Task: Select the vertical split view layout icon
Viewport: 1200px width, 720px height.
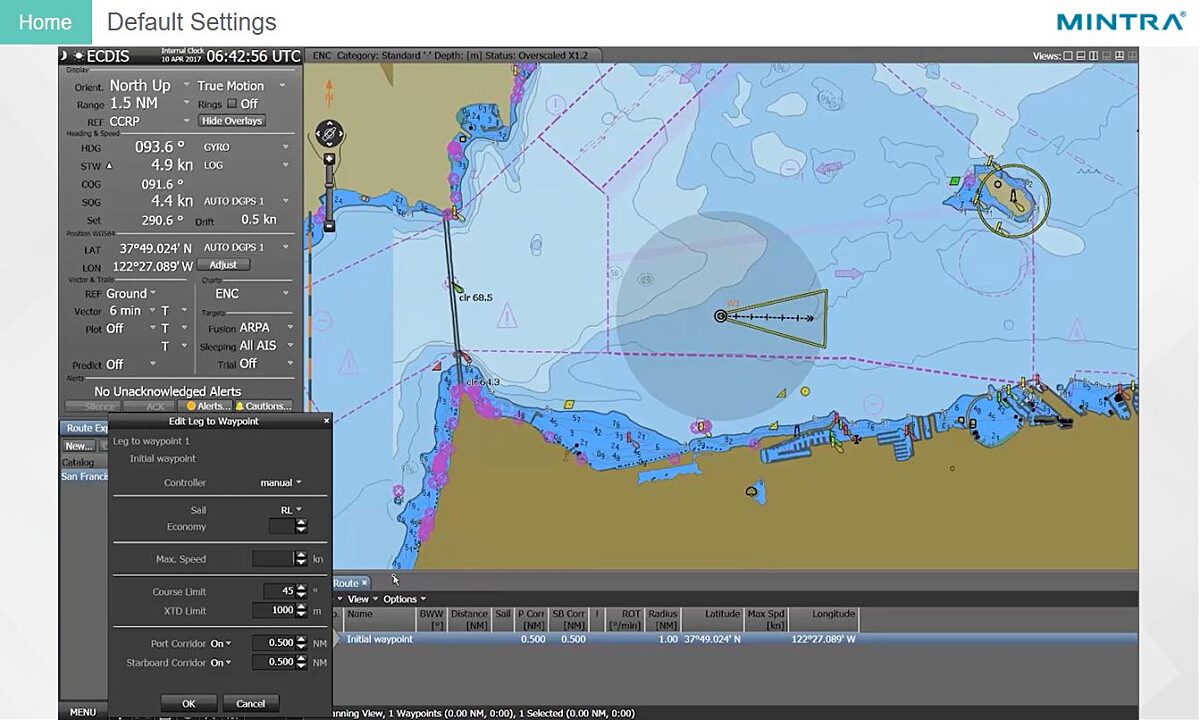Action: tap(1095, 56)
